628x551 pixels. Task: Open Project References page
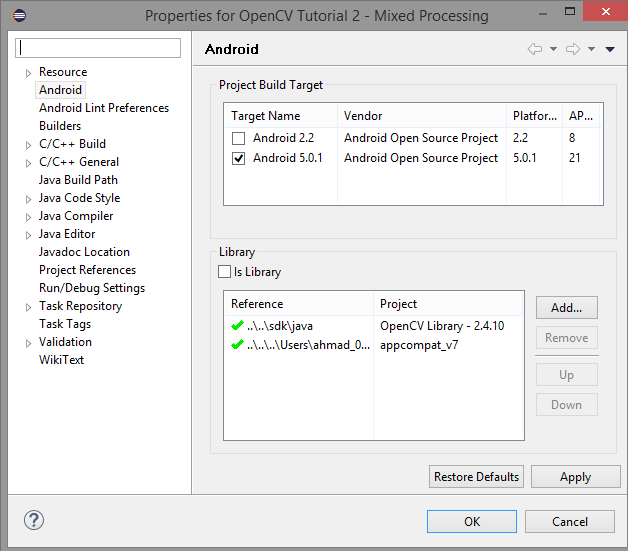87,270
